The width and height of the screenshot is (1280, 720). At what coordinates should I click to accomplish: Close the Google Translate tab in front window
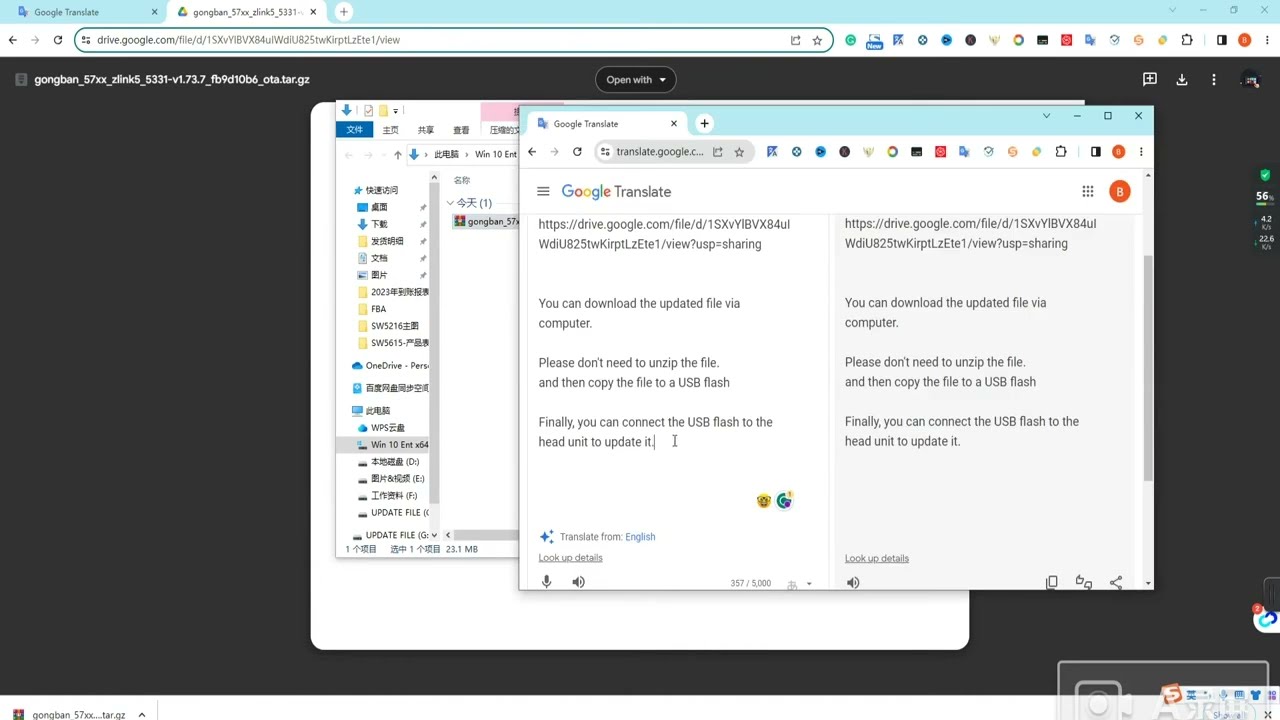pos(673,124)
